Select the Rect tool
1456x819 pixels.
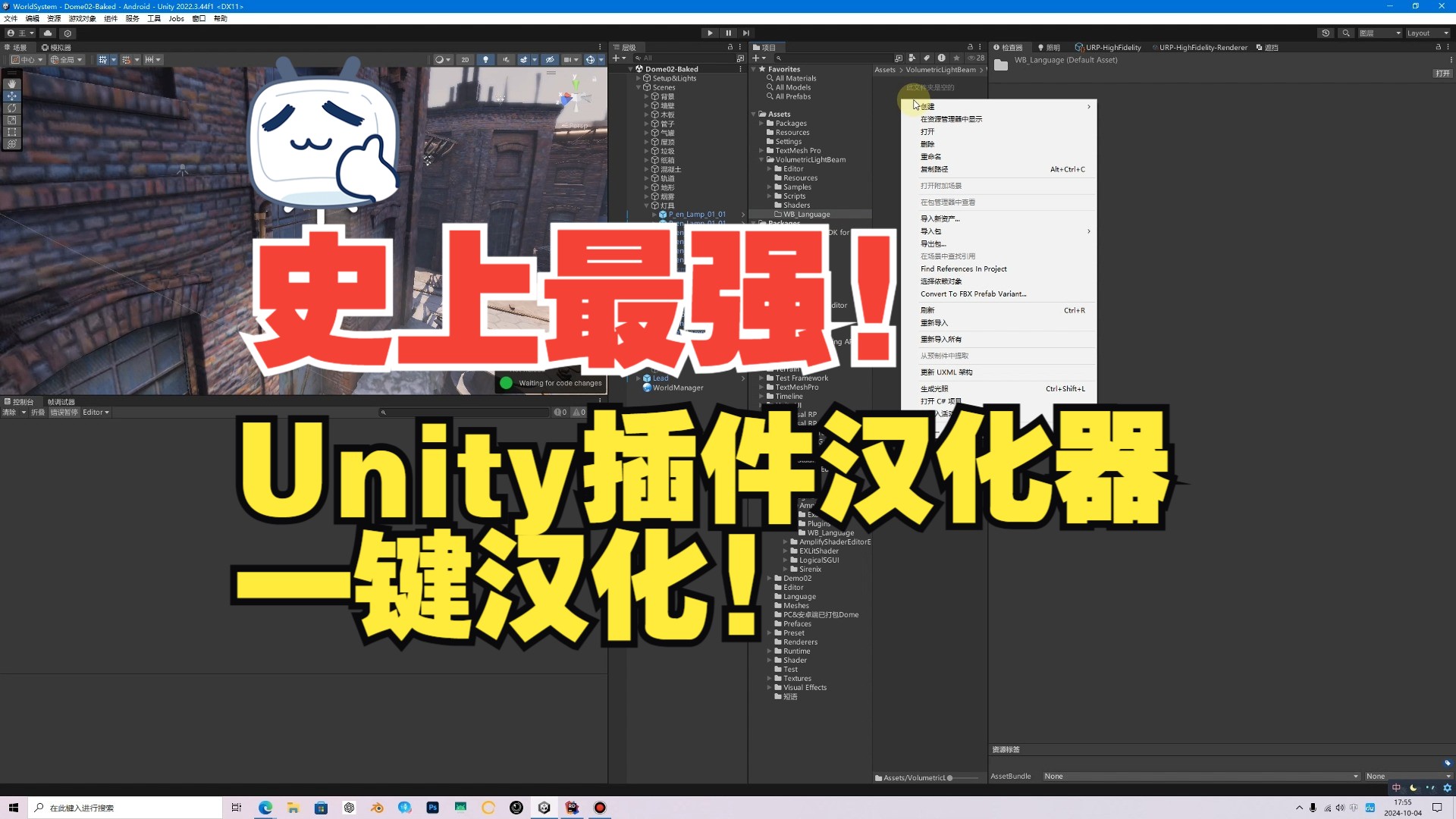[11, 132]
